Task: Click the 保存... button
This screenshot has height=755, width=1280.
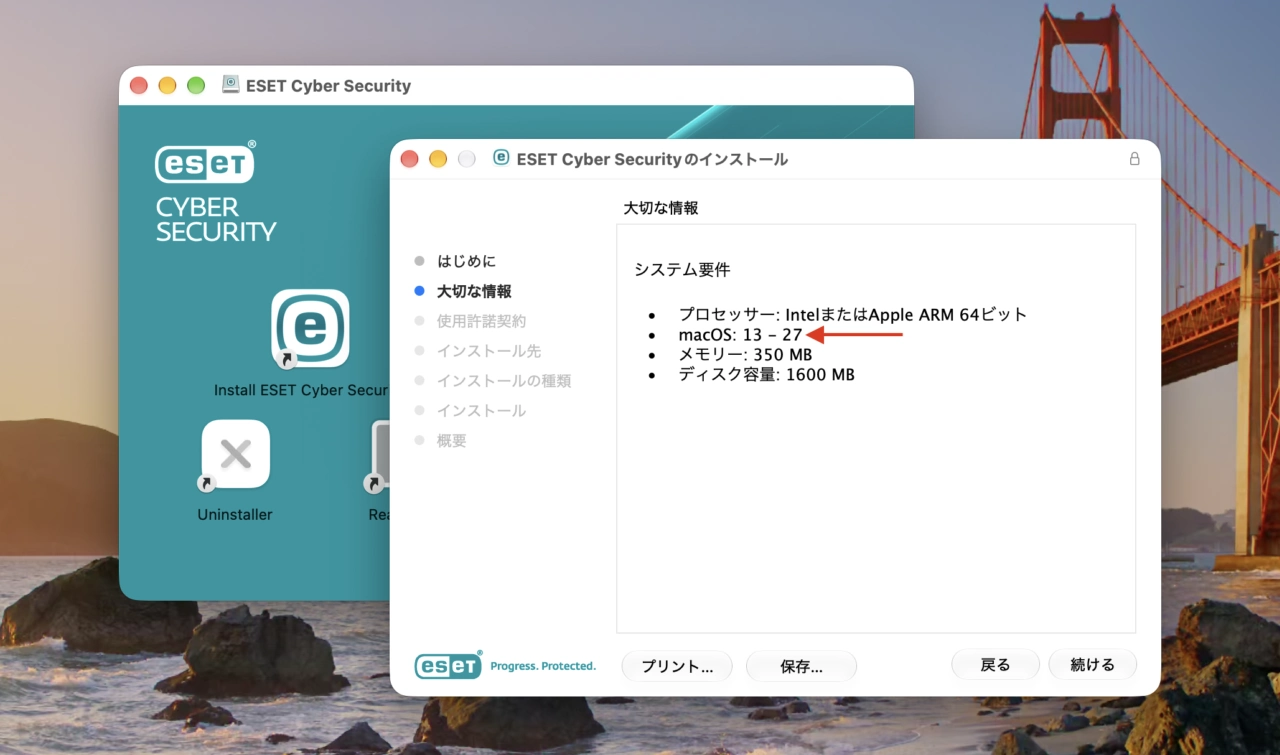Action: [x=801, y=666]
